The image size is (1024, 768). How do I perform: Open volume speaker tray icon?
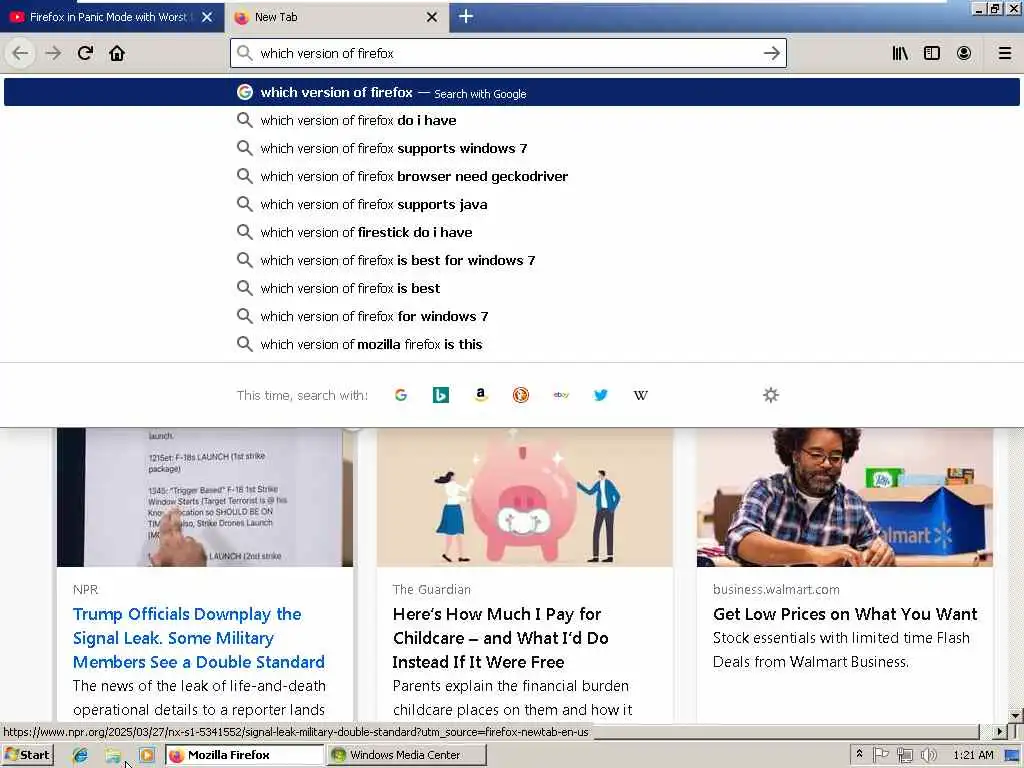coord(928,755)
